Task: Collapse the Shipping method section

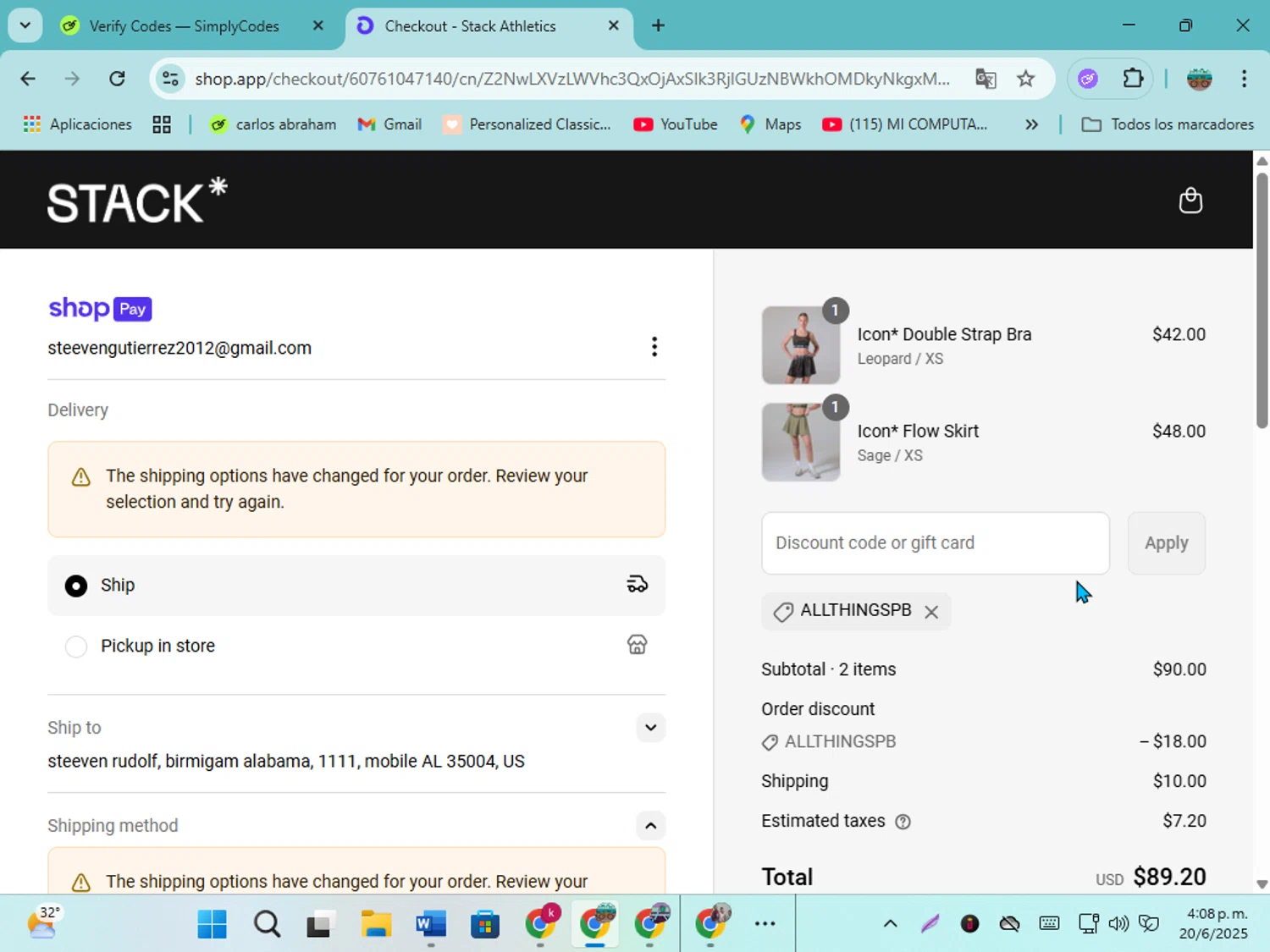Action: (x=650, y=826)
